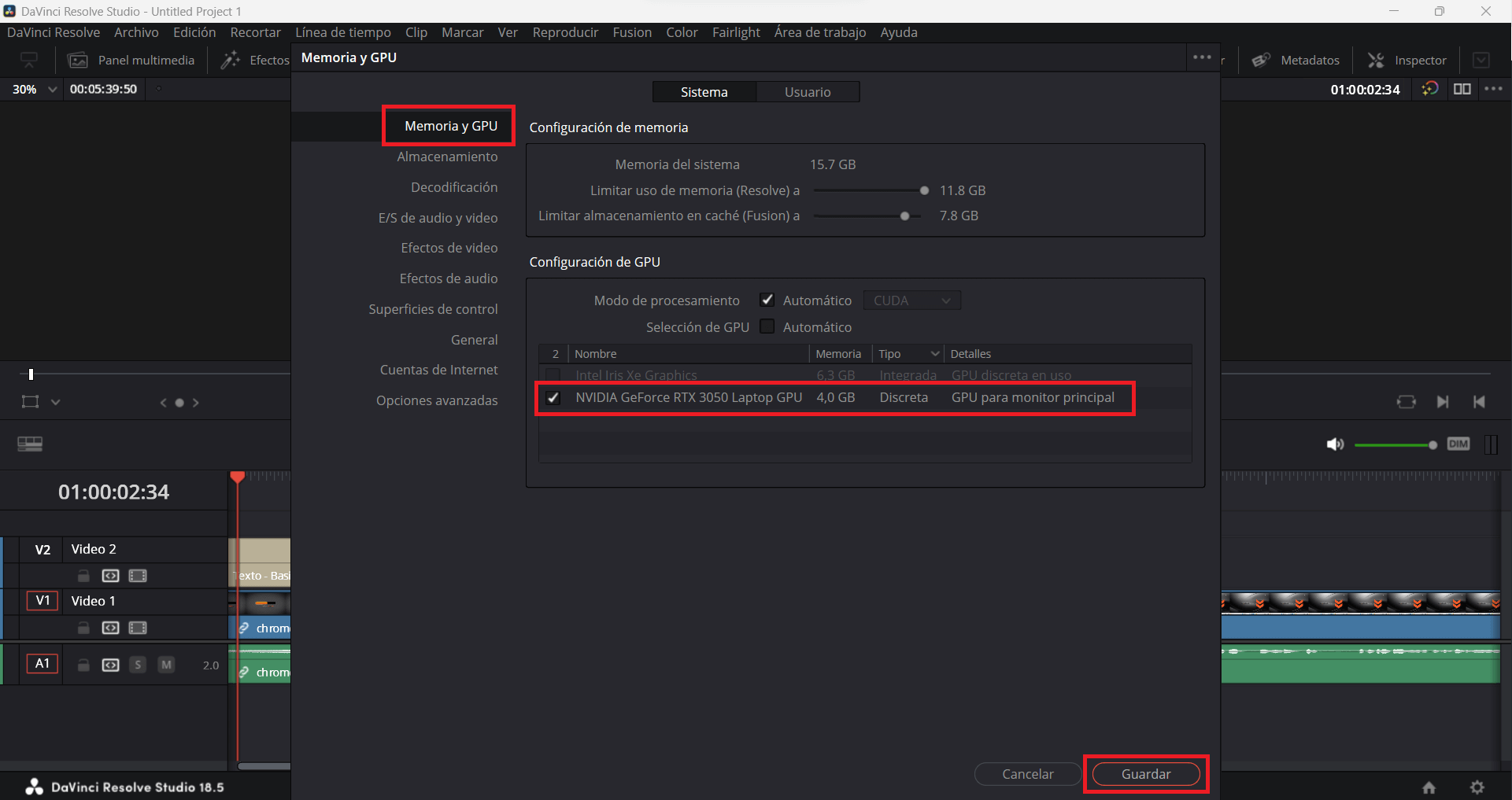Screen dimensions: 1512x800
Task: Disable Video 2 track filmstrip icon
Action: 138,576
